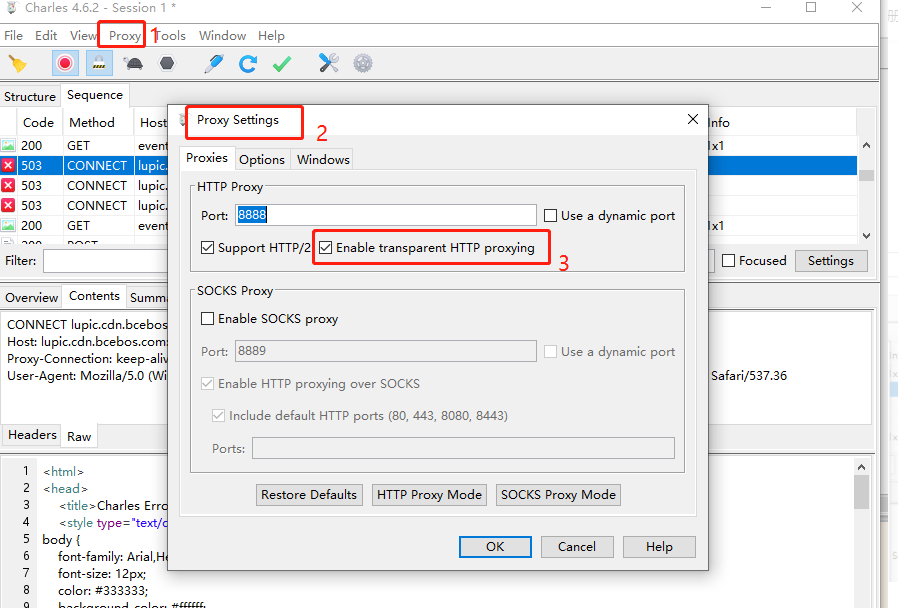The width and height of the screenshot is (898, 608).
Task: Enable SOCKS proxy checkbox
Action: click(x=207, y=319)
